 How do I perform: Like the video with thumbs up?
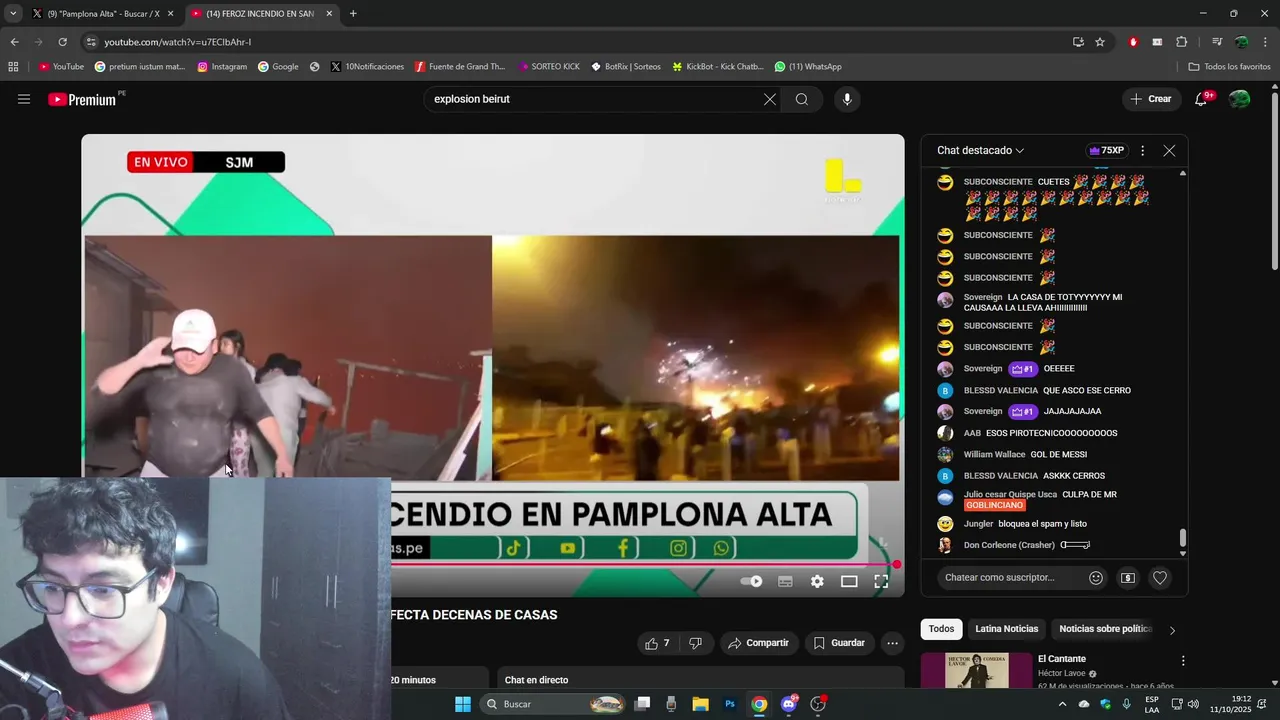click(x=658, y=643)
